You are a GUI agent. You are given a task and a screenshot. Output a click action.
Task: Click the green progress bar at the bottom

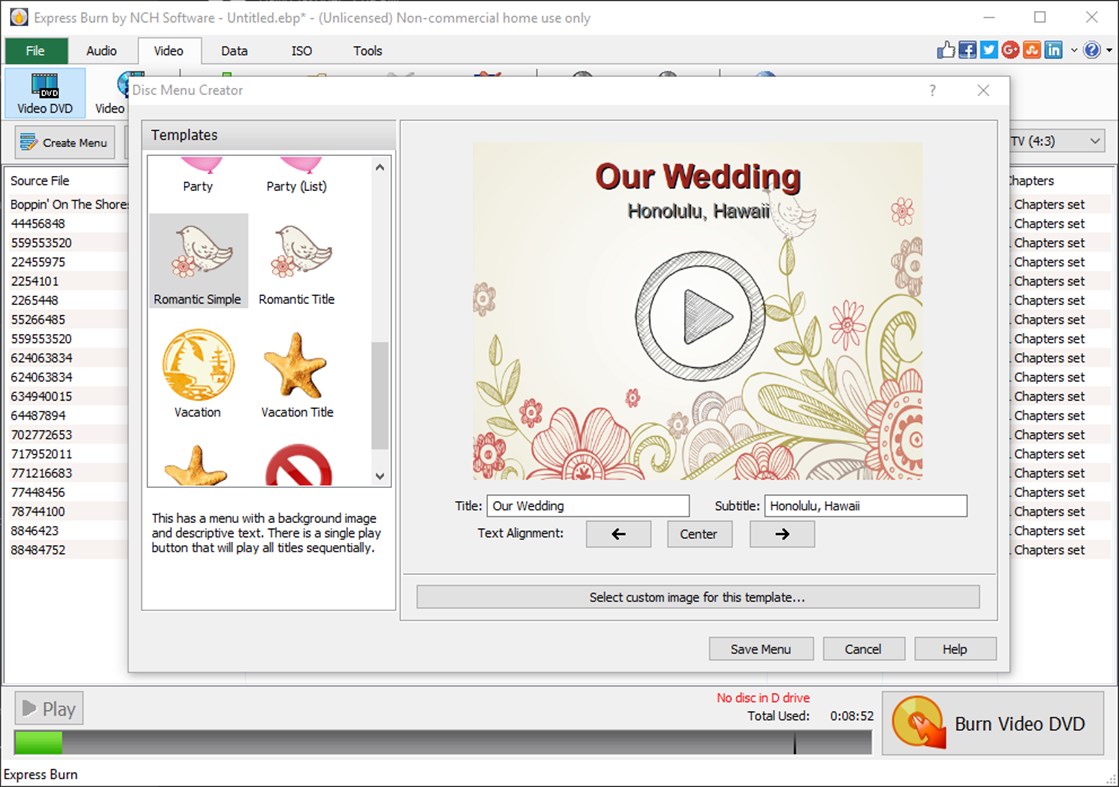coord(37,742)
